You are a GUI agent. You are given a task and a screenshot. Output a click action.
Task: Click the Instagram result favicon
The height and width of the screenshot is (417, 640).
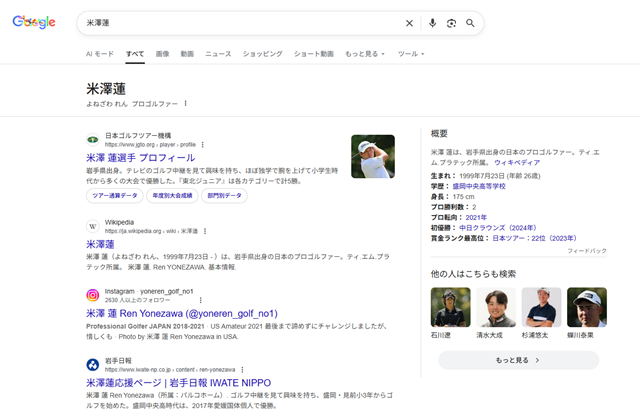coord(92,295)
